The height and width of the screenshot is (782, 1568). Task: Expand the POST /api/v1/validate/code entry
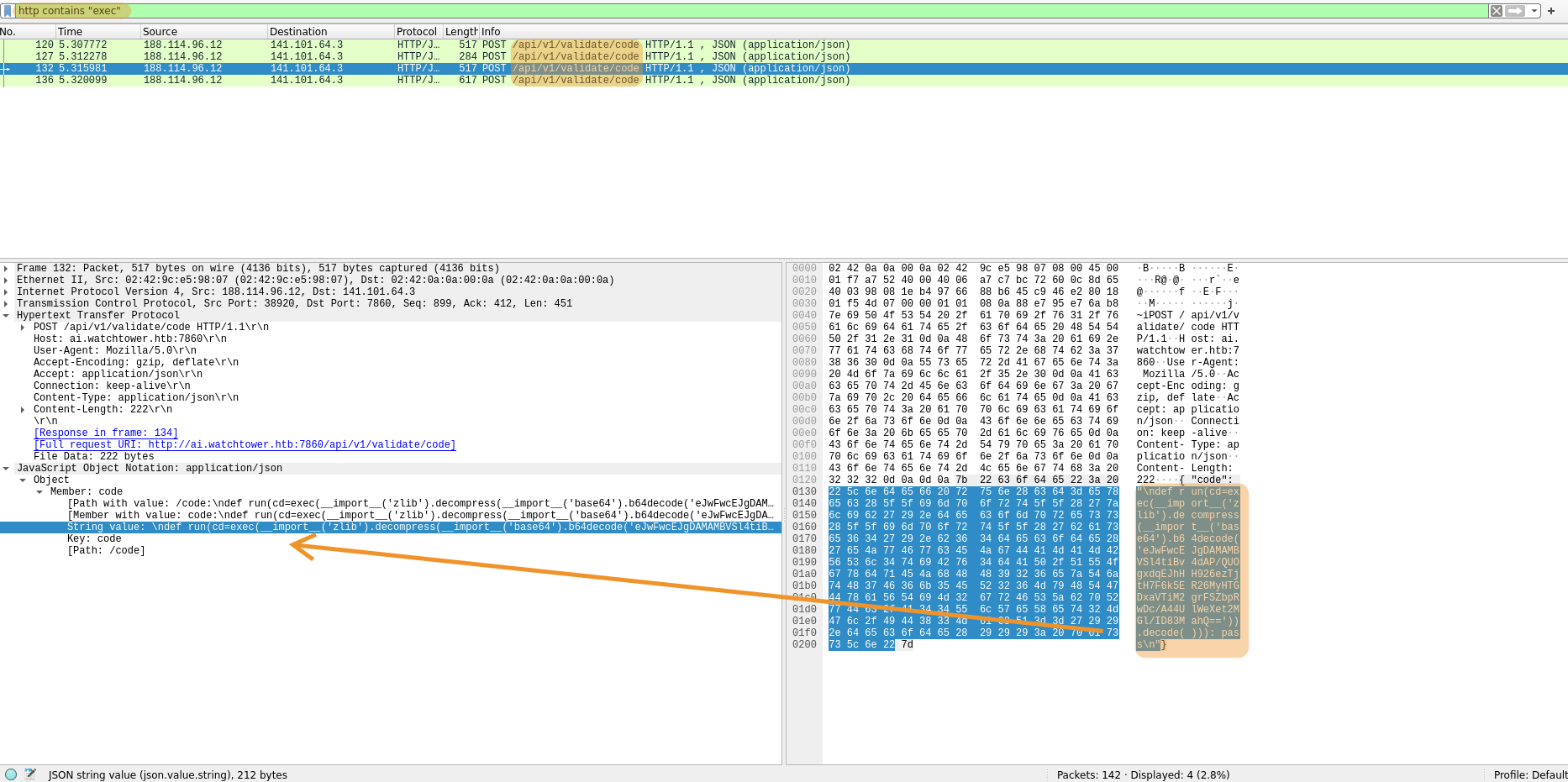24,327
